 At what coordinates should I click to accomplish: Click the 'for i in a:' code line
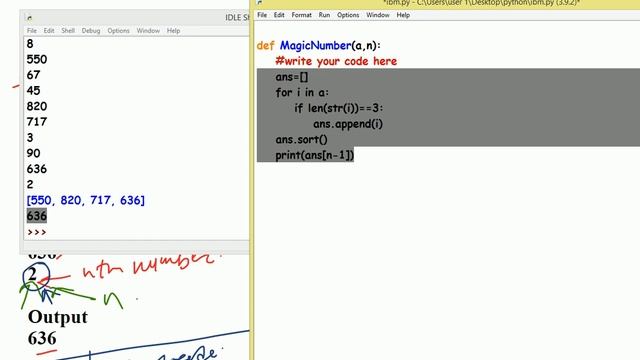(302, 93)
